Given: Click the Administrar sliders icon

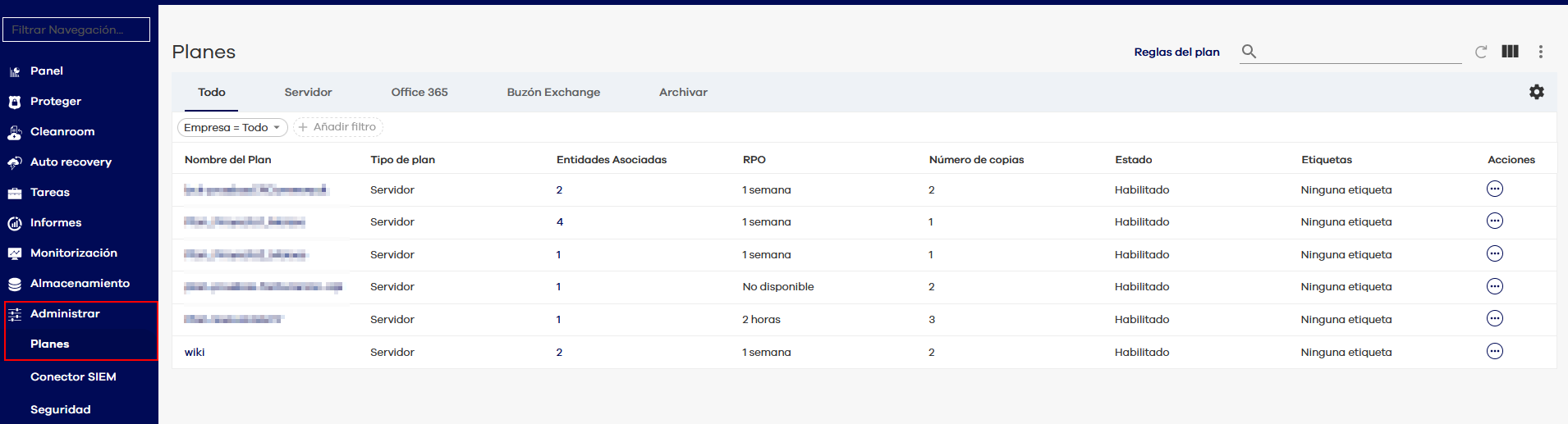Looking at the screenshot, I should coord(15,314).
